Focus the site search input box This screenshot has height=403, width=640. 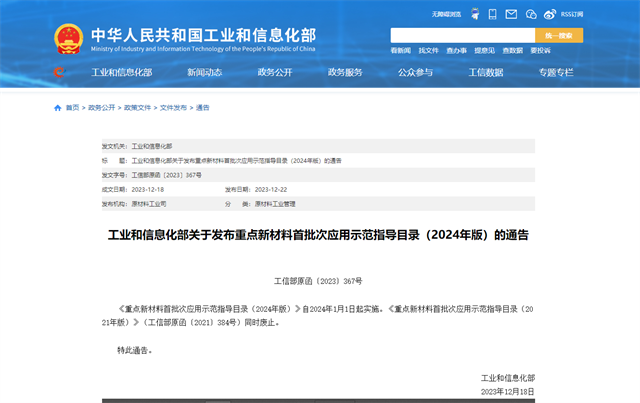pos(462,36)
